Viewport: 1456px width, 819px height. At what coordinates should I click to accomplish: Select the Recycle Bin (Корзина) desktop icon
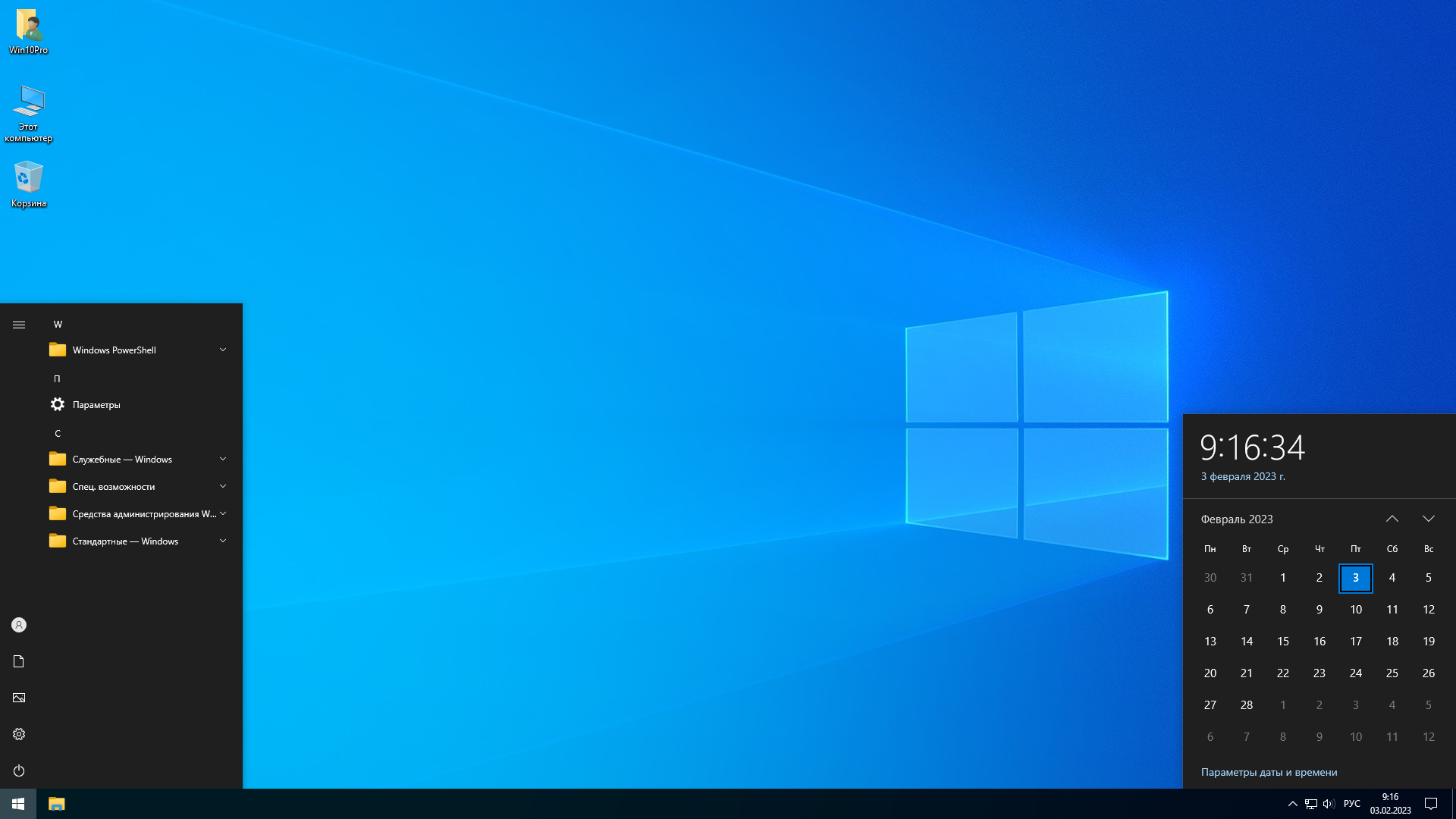[29, 184]
